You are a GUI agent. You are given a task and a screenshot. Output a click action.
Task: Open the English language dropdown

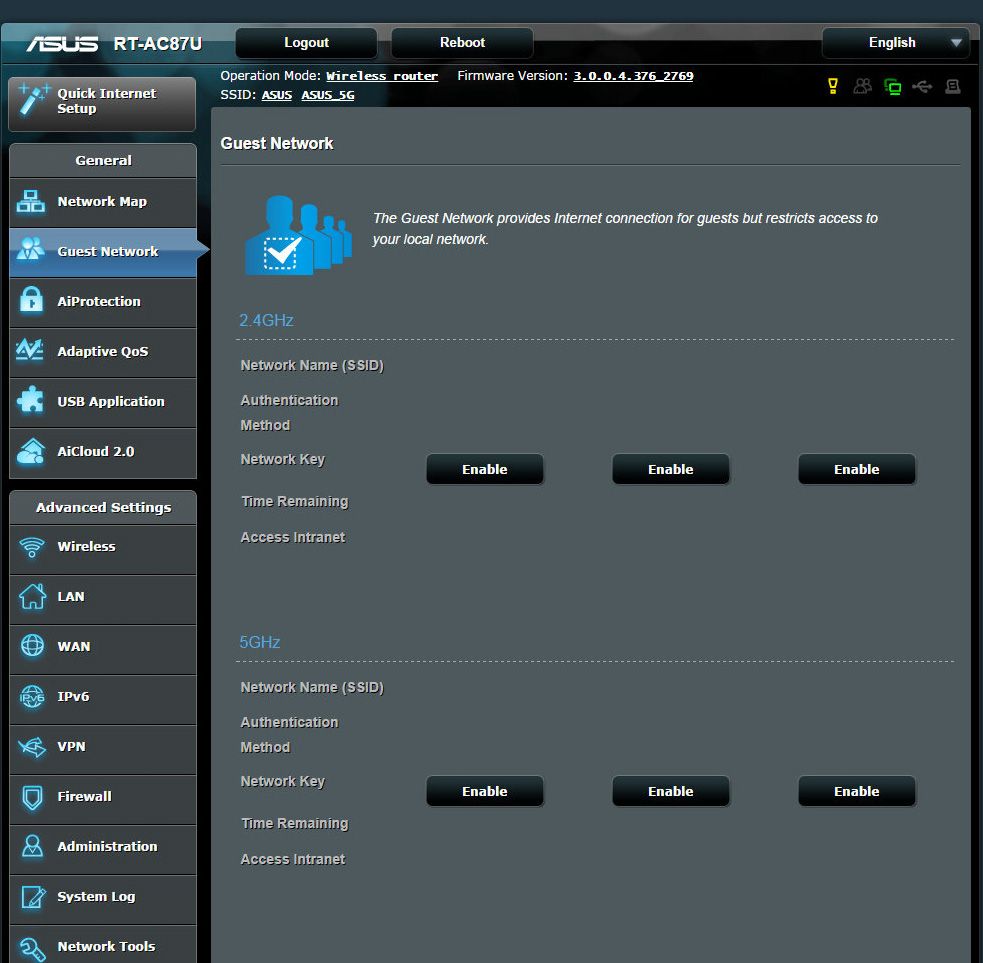coord(895,43)
